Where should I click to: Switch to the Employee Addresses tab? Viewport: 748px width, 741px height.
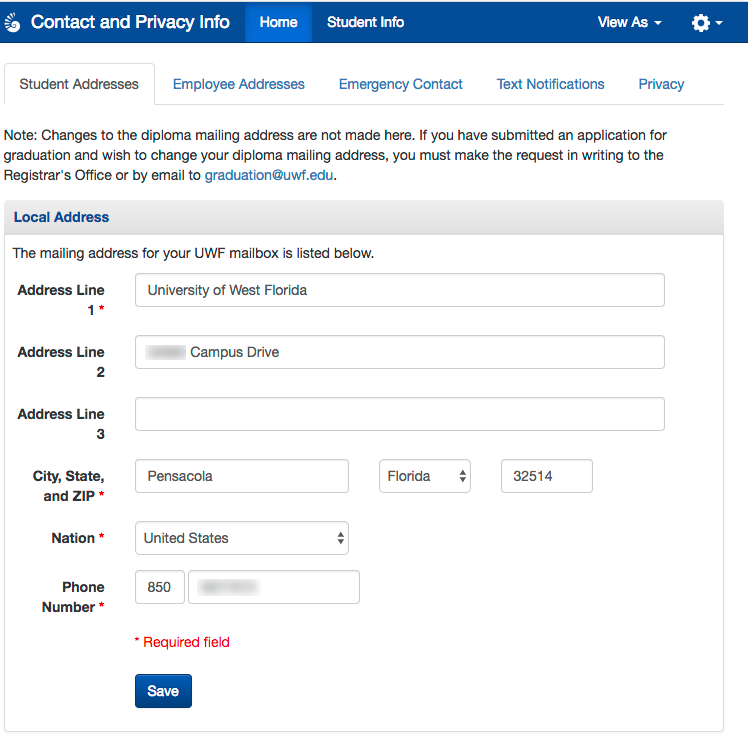pyautogui.click(x=239, y=84)
